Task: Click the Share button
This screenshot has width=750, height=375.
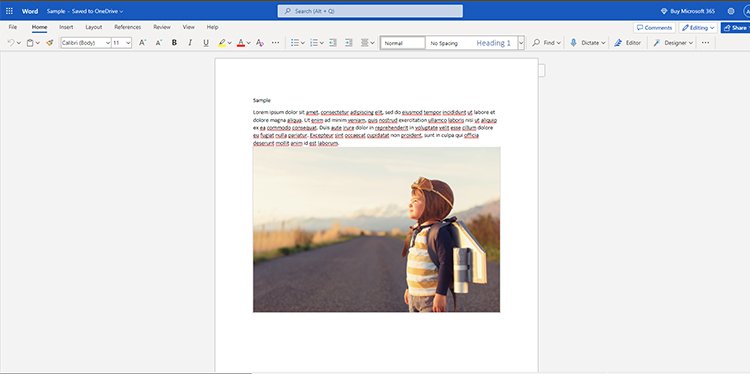Action: (x=735, y=28)
